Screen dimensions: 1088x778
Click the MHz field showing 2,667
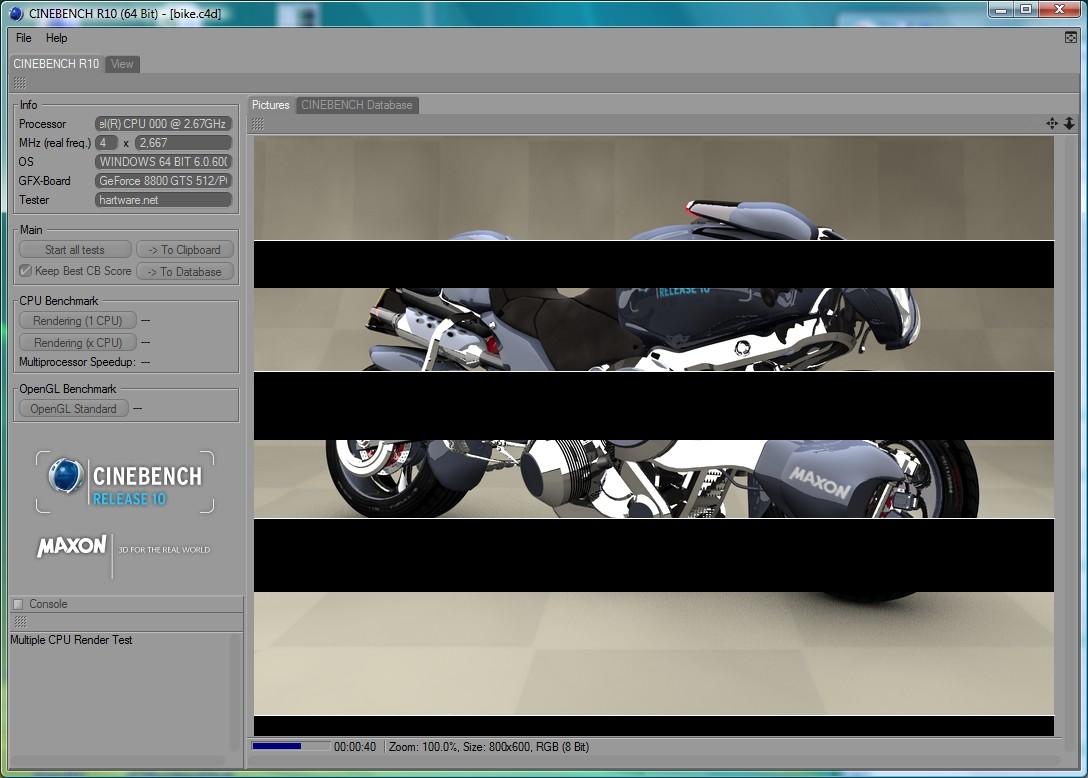(183, 142)
